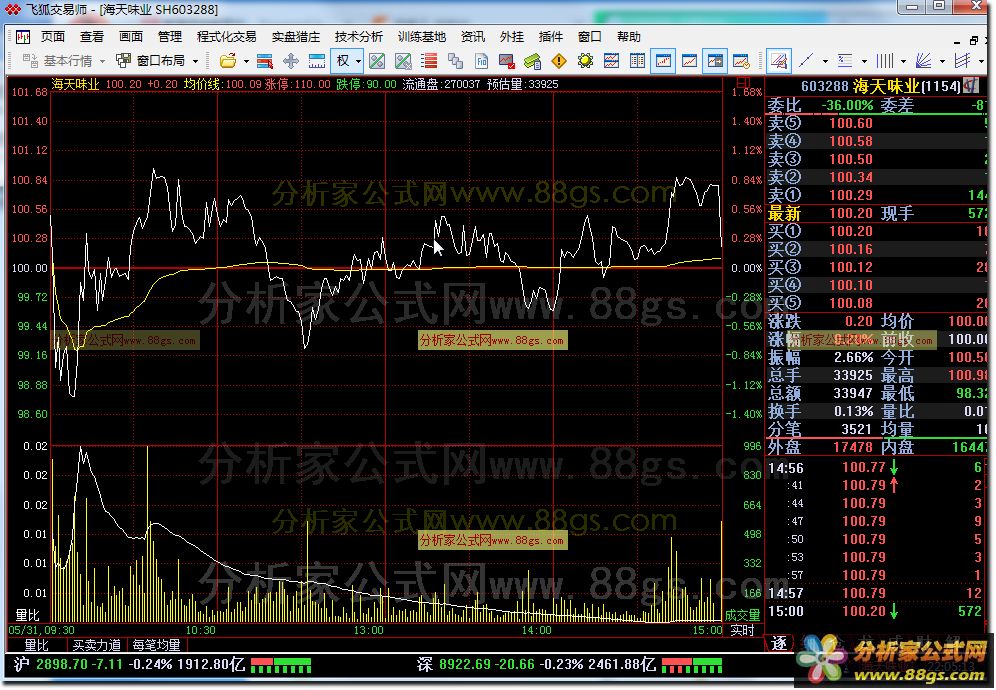The image size is (996, 690).
Task: Select the vertical cycle lines tool
Action: (x=884, y=61)
